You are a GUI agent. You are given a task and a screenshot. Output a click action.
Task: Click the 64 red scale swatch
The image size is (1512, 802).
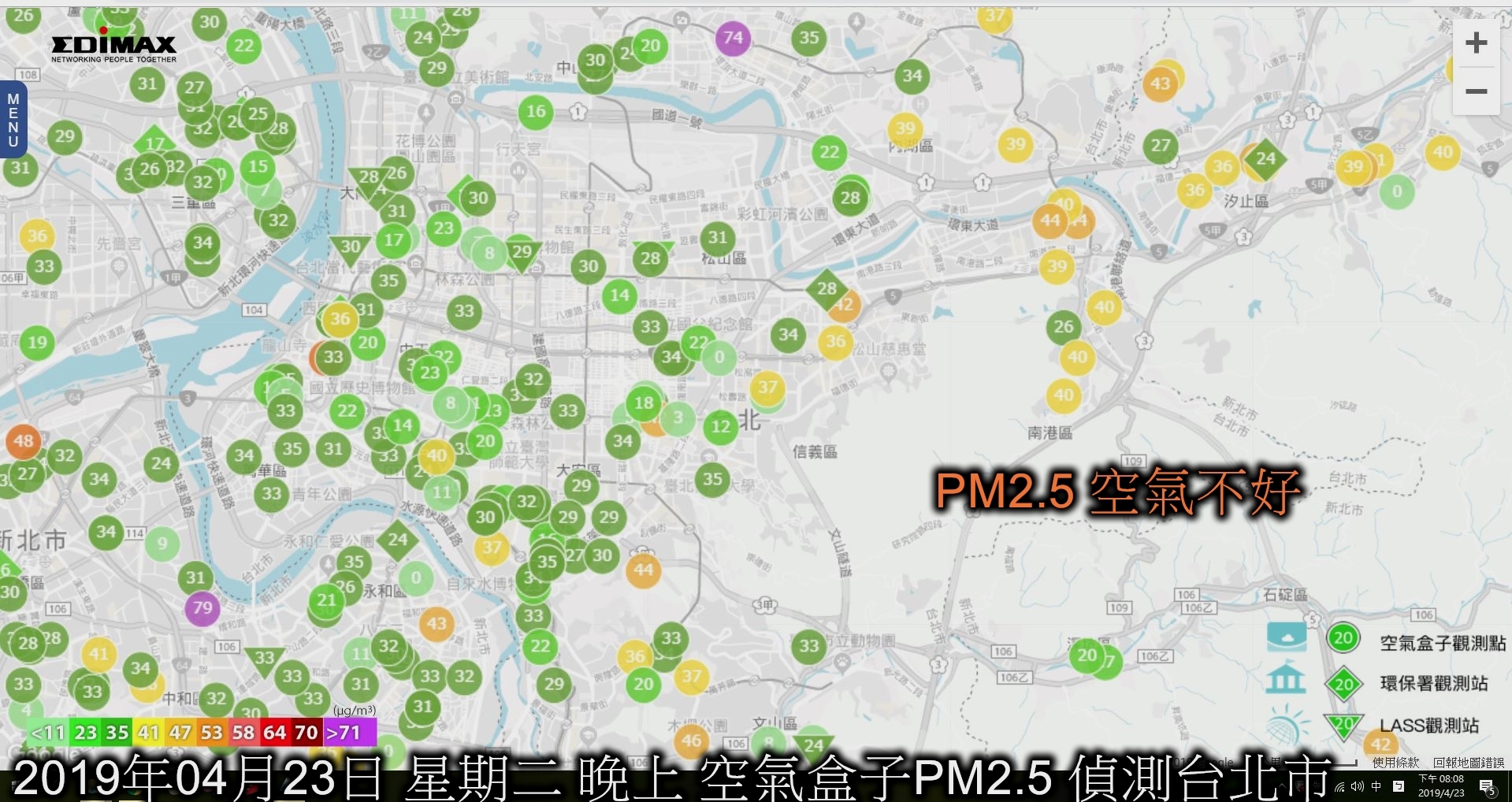pos(274,733)
